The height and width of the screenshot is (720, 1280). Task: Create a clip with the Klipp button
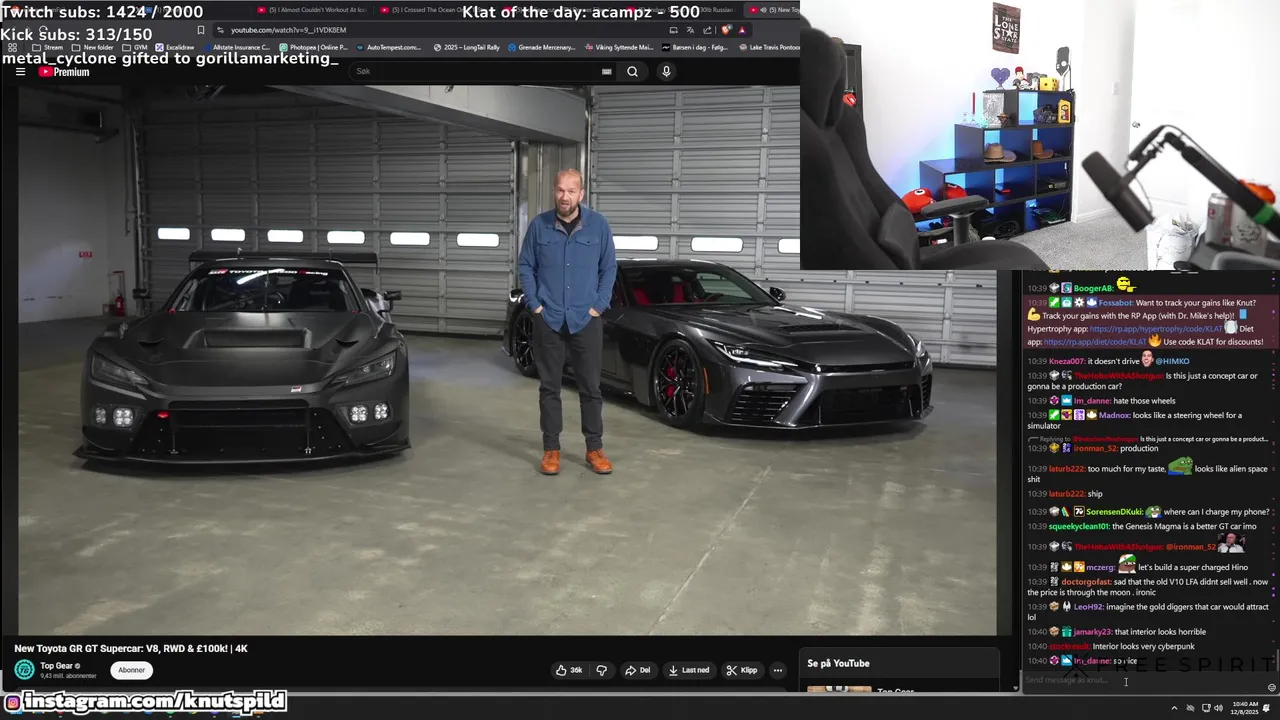(742, 670)
